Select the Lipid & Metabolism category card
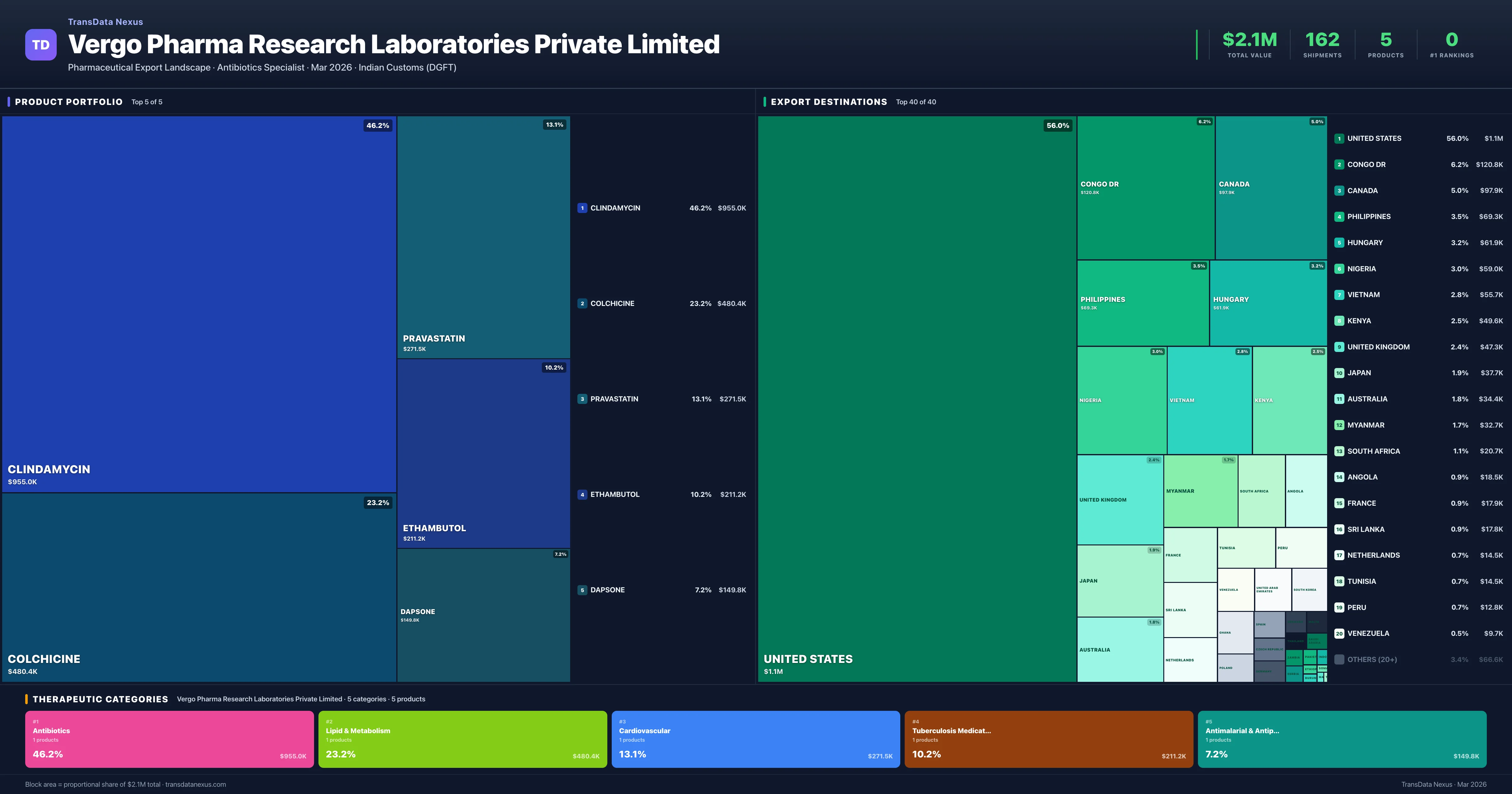 462,739
